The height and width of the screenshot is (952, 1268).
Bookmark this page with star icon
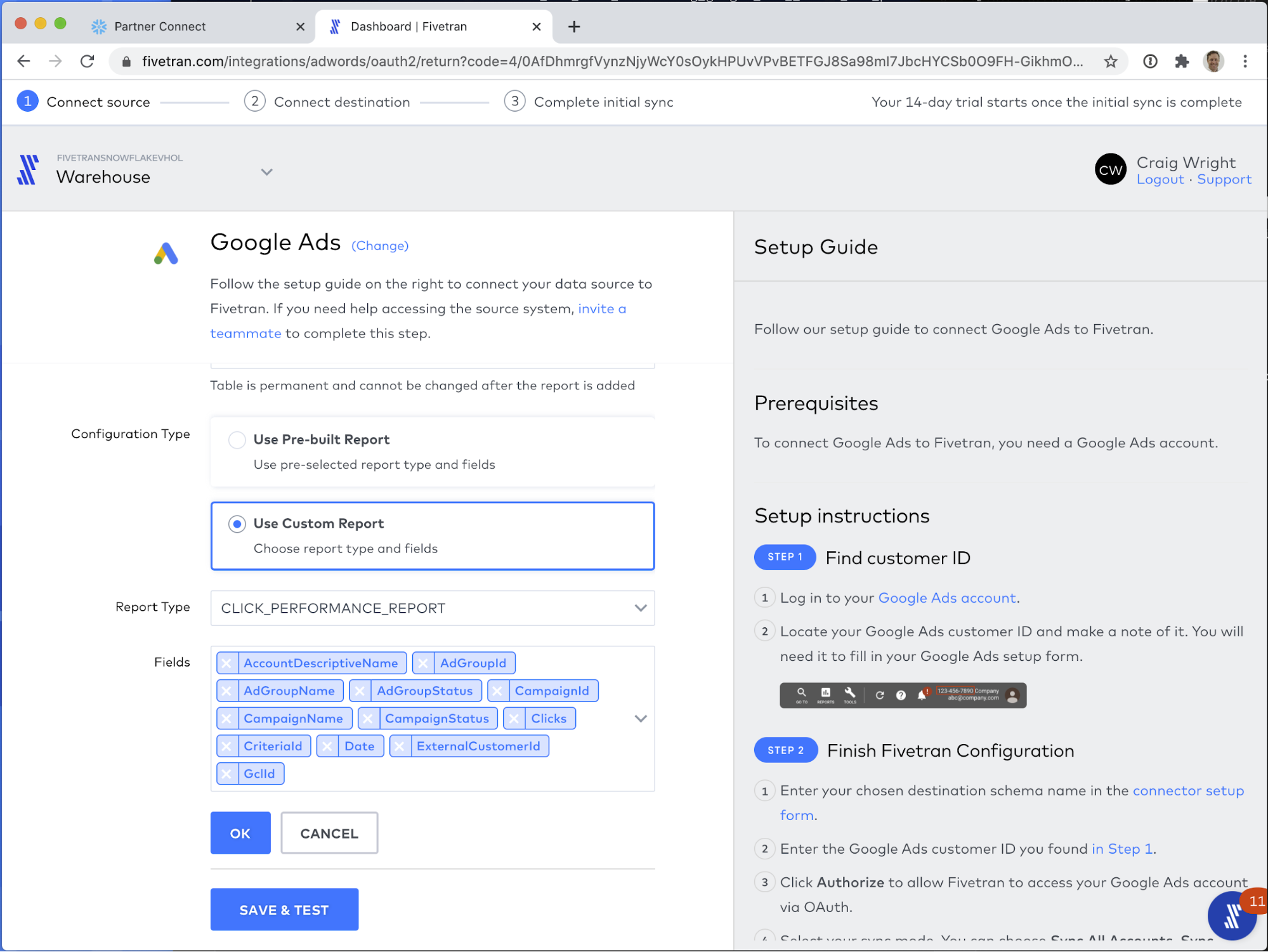click(1110, 62)
